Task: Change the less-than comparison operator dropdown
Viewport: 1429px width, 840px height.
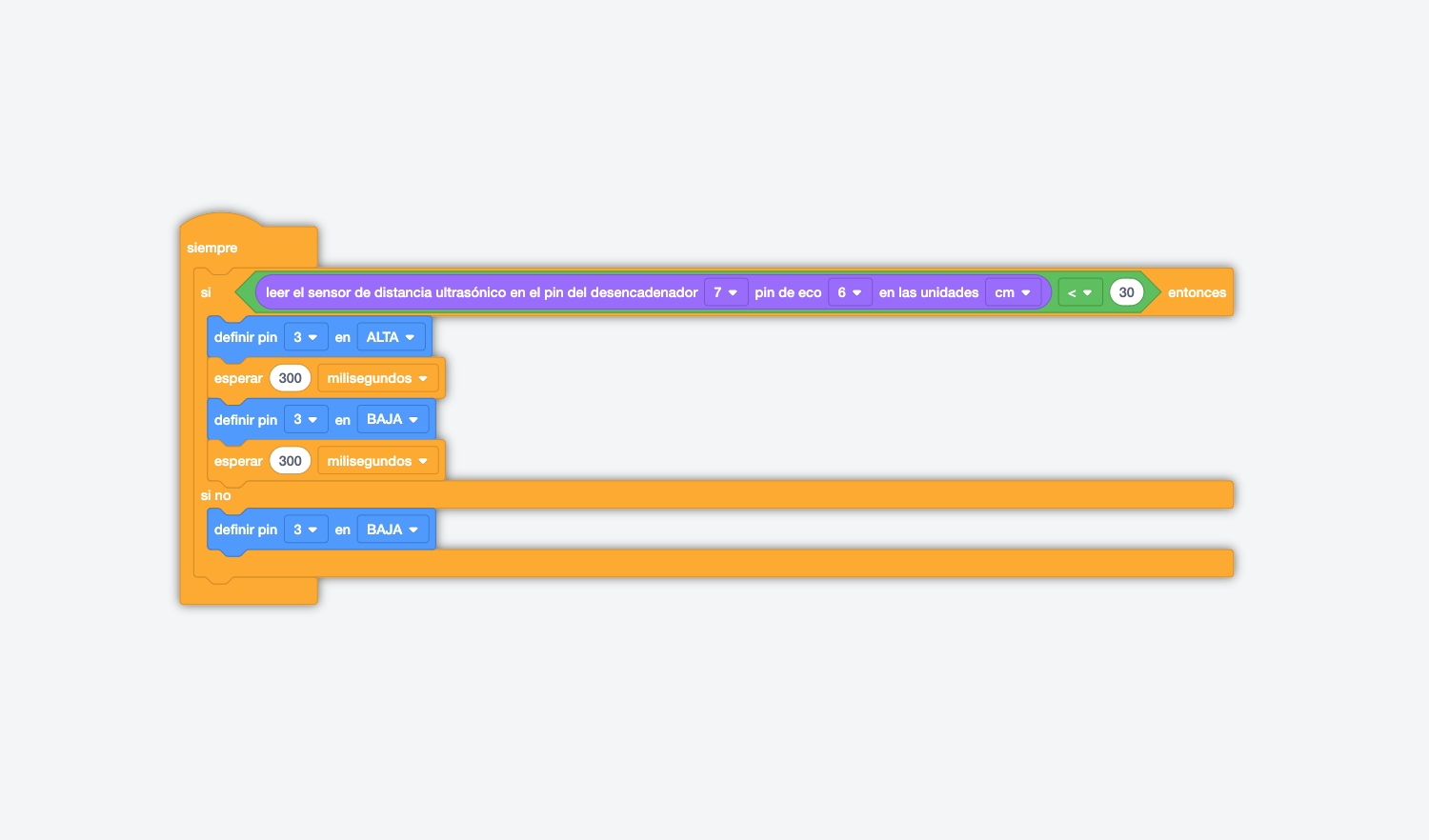Action: (x=1079, y=292)
